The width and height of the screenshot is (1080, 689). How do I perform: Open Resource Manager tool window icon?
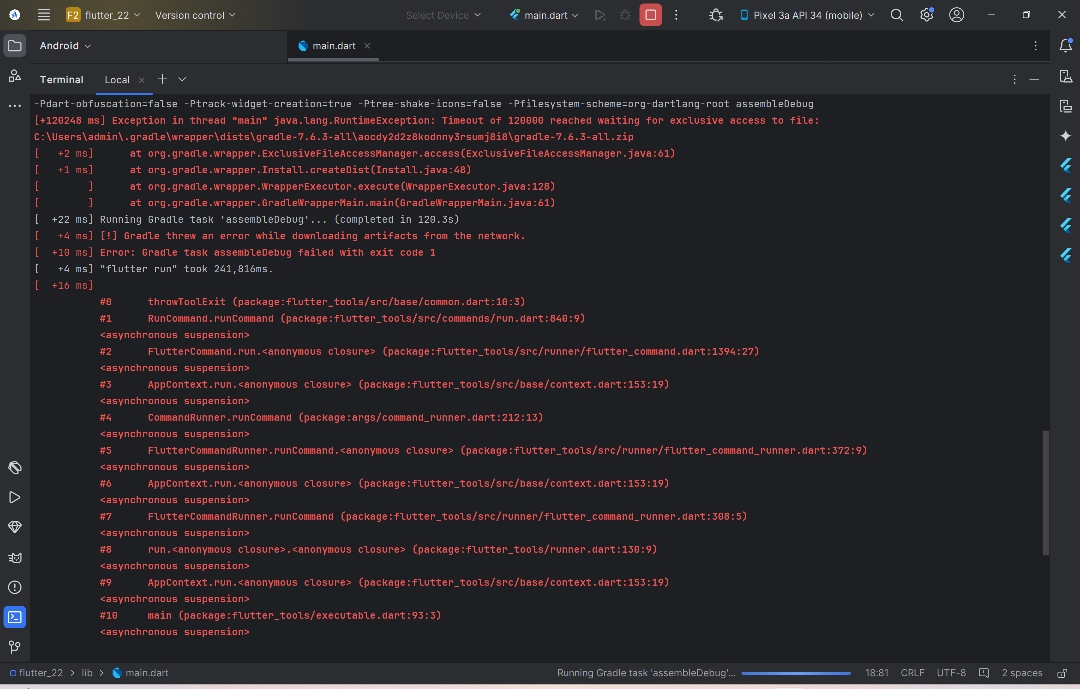point(14,76)
